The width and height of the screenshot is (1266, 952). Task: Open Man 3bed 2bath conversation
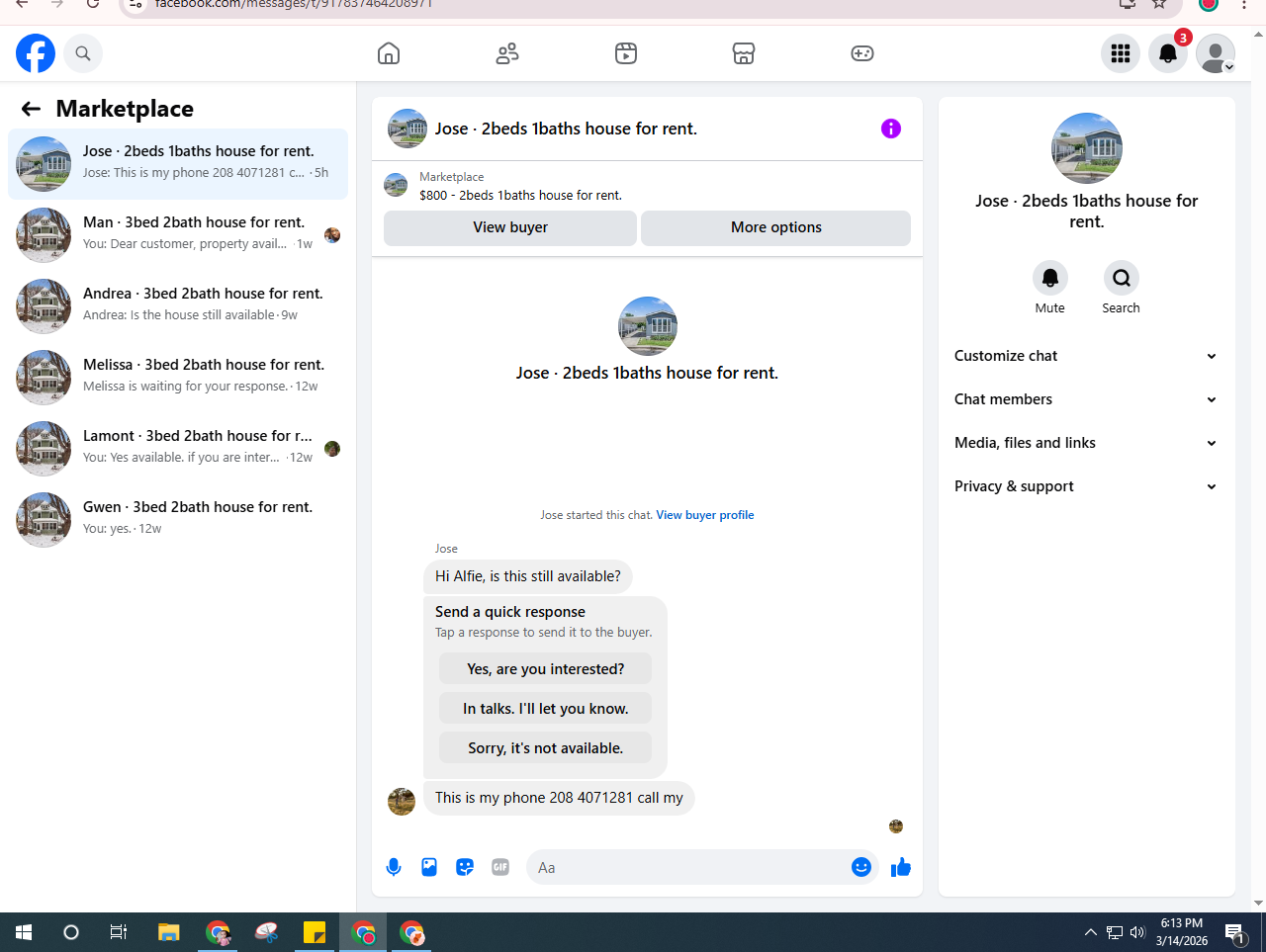(178, 235)
